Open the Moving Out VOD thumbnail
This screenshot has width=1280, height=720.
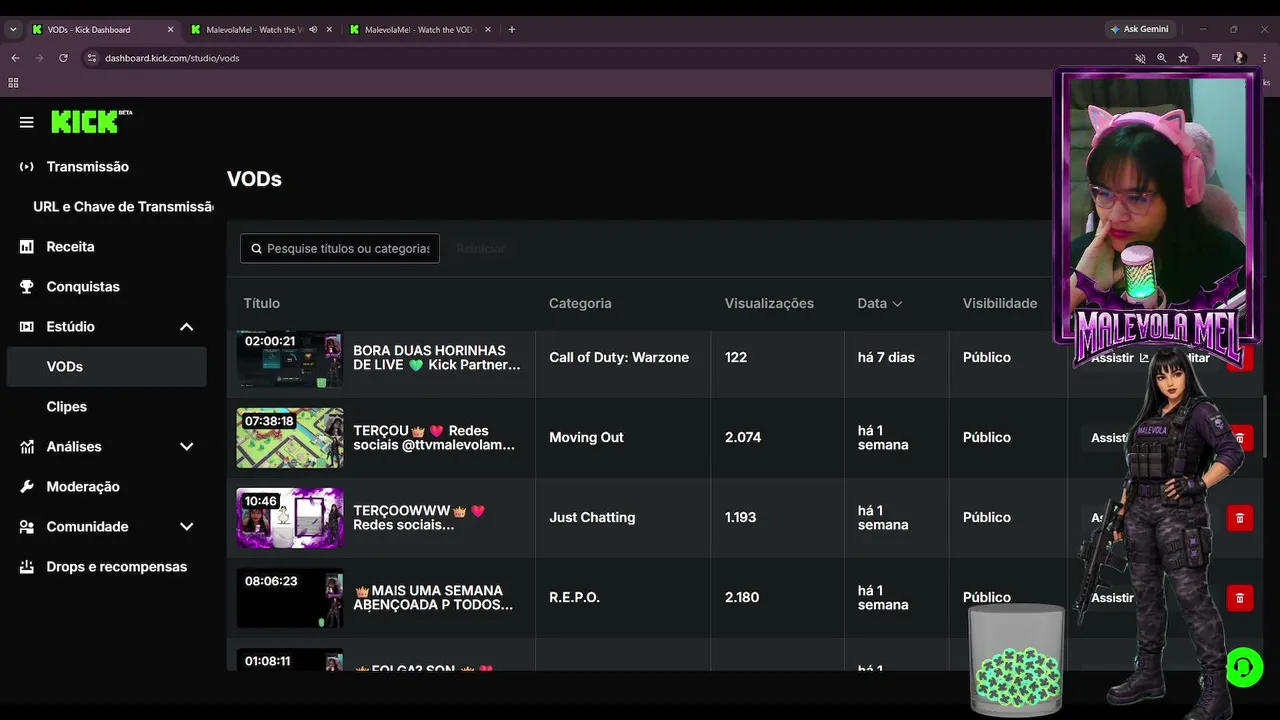290,438
